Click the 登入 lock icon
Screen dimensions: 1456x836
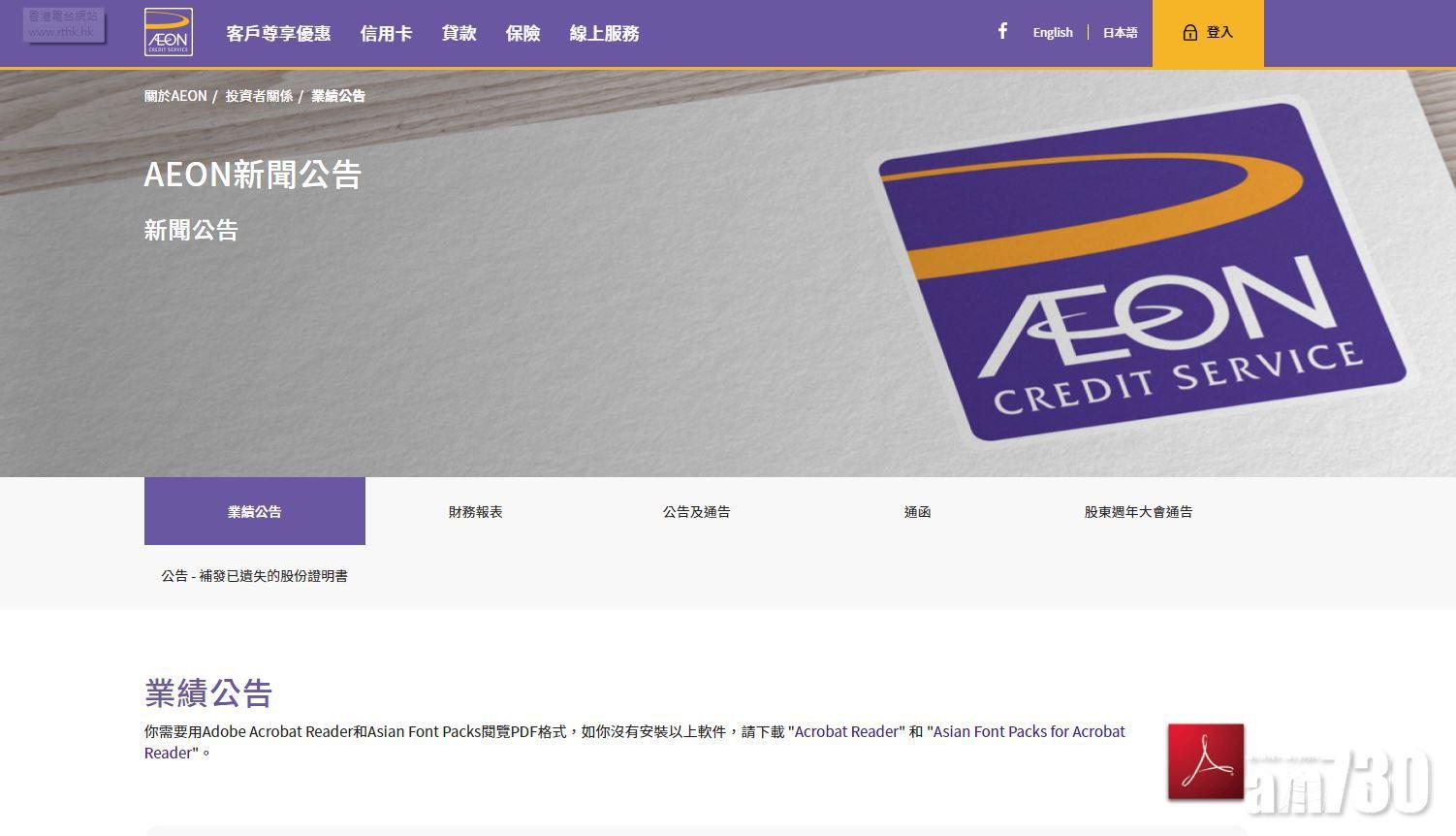click(1190, 32)
